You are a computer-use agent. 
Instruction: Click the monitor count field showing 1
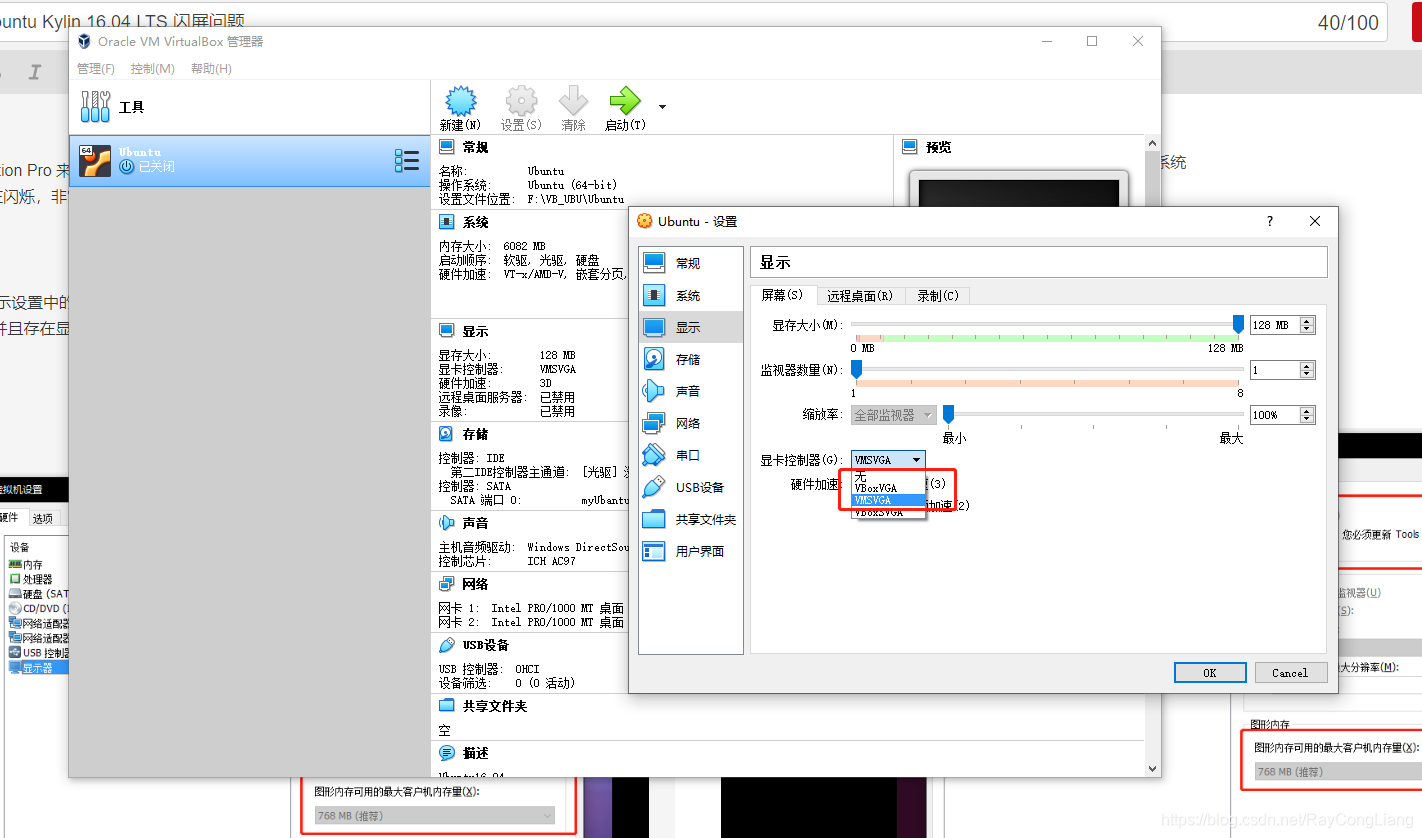1275,370
